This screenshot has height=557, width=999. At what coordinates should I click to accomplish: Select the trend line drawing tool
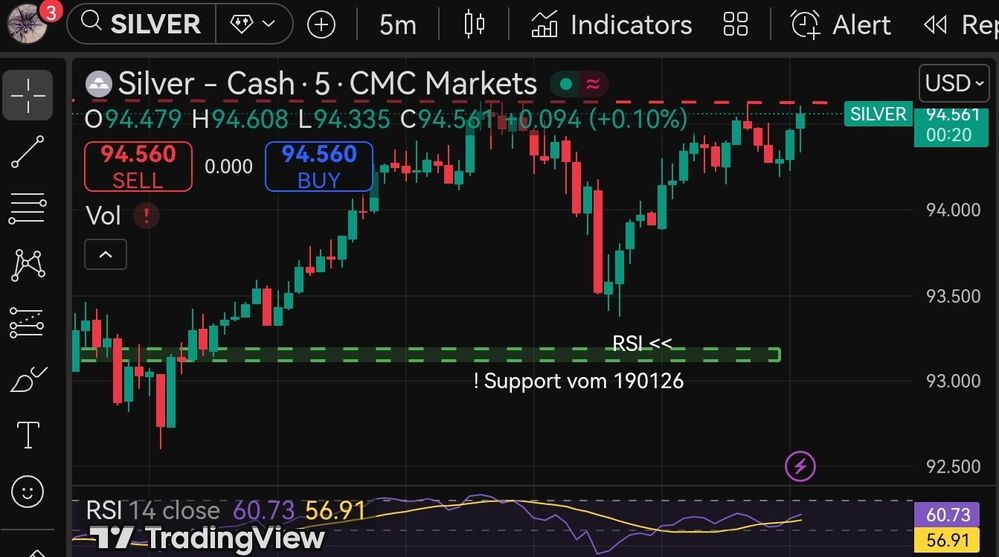(27, 152)
